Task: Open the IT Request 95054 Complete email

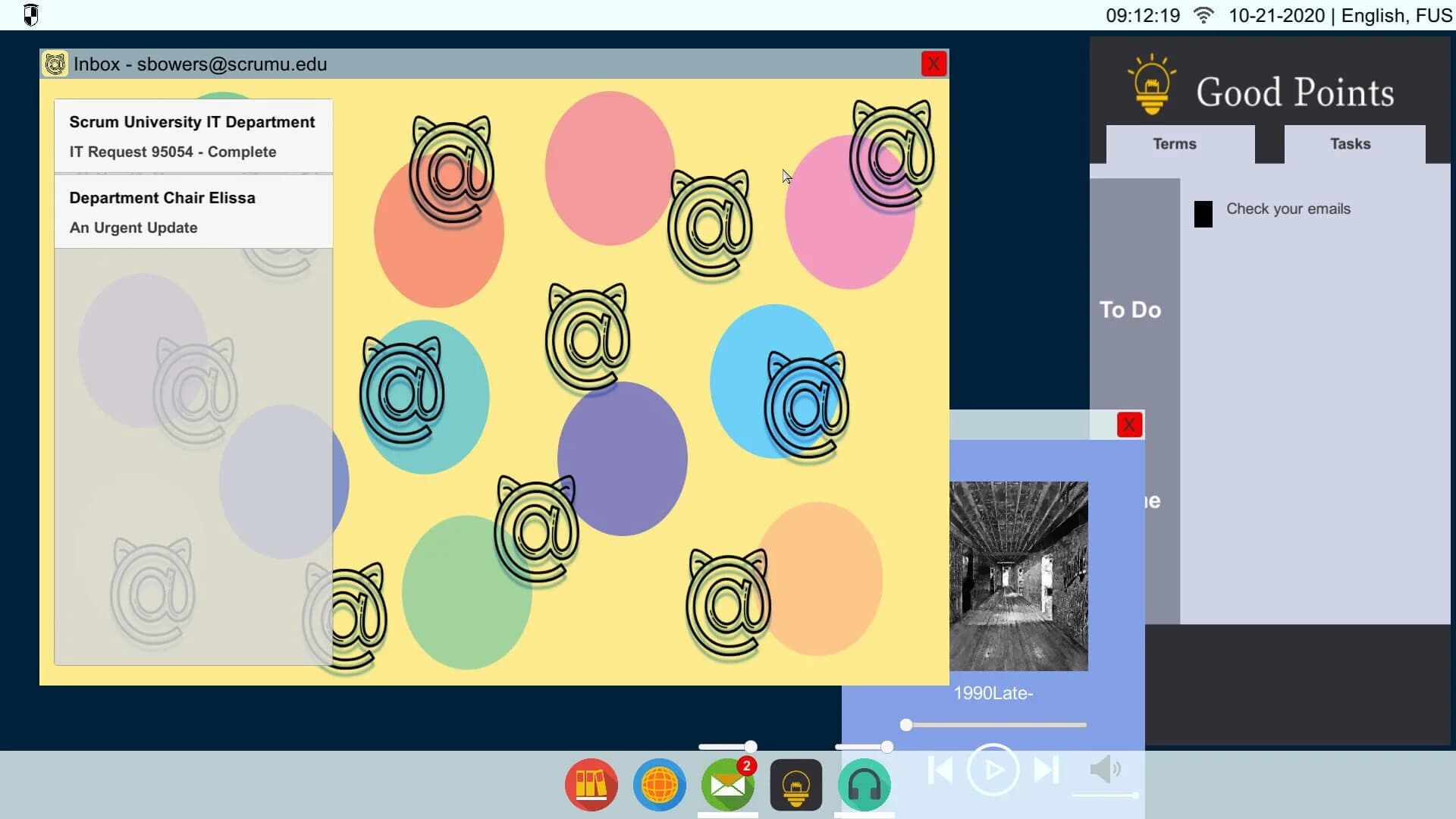Action: [x=192, y=136]
